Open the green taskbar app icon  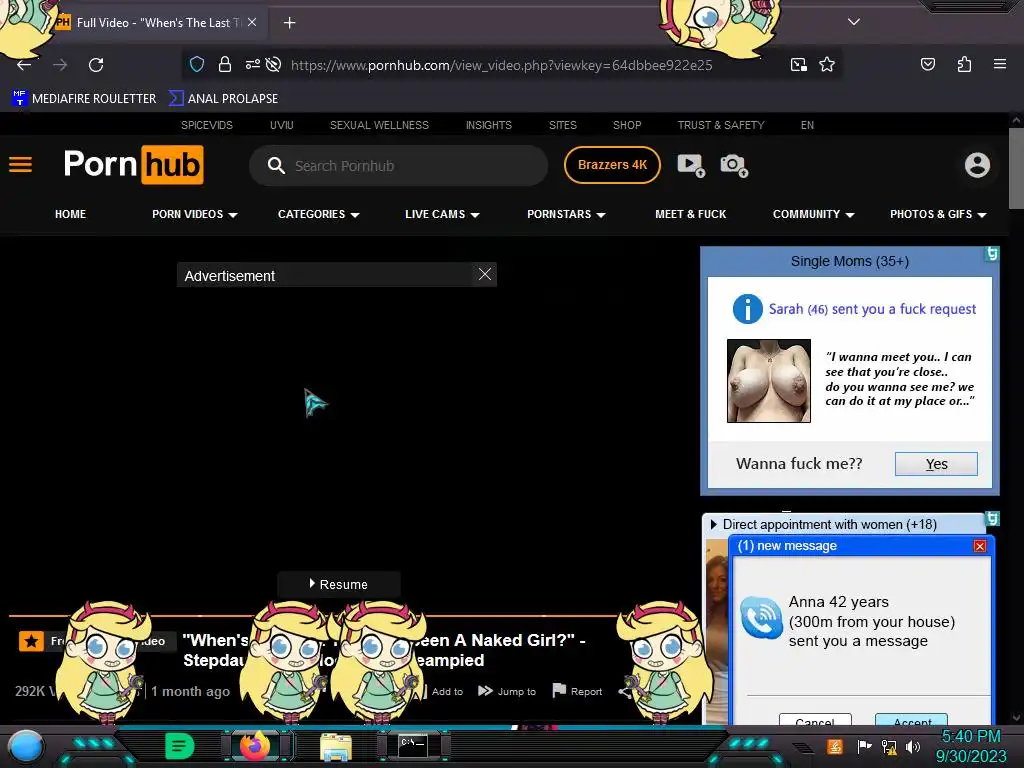coord(180,746)
